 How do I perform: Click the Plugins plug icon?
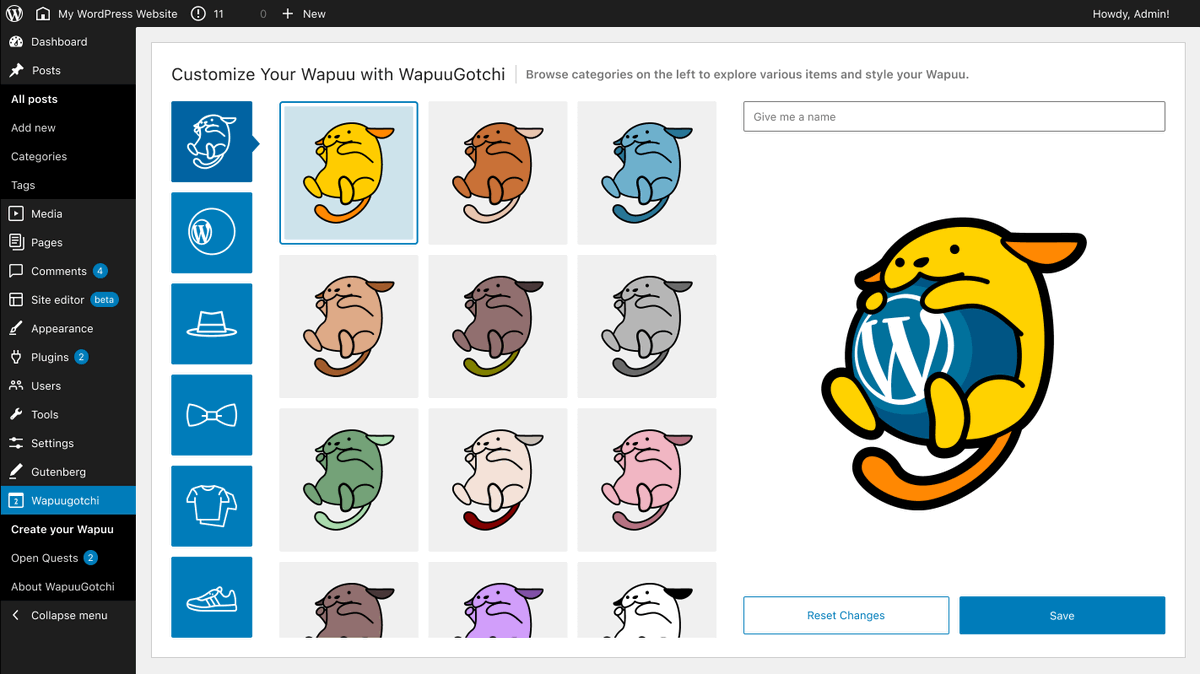(x=16, y=357)
